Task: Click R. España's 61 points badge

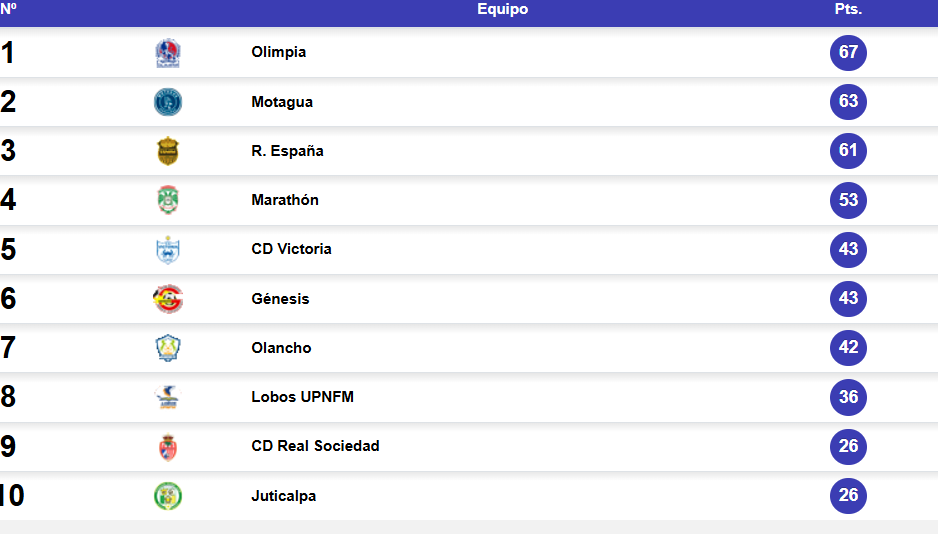Action: [848, 151]
